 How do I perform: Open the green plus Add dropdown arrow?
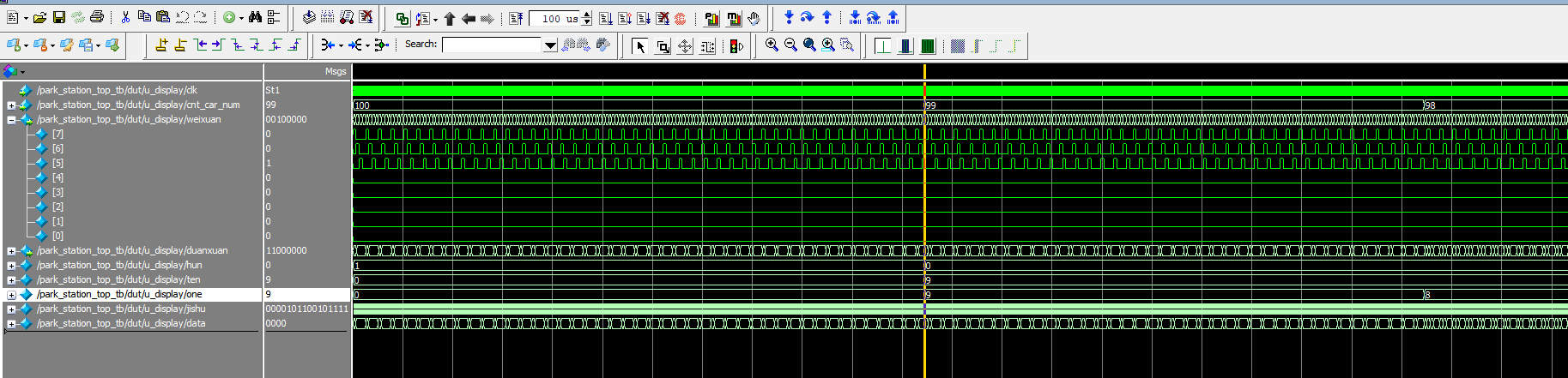(241, 18)
